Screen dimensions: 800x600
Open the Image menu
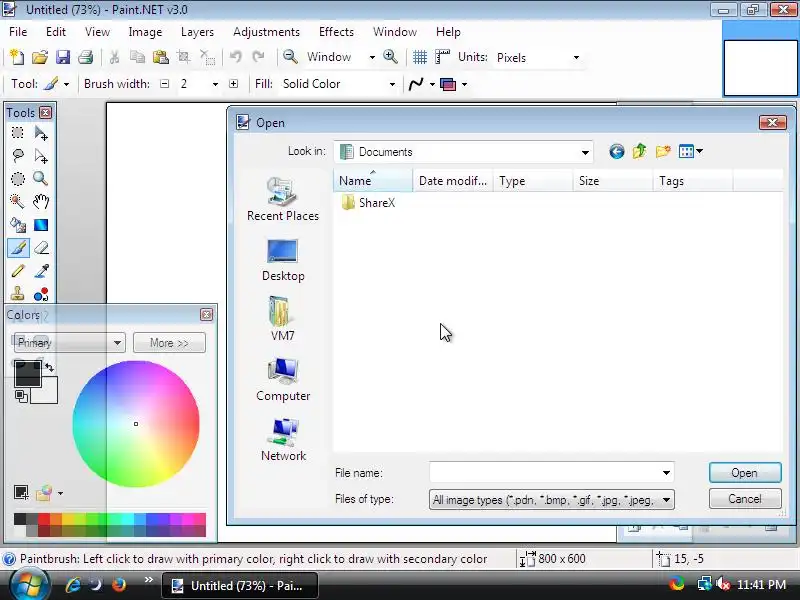(x=145, y=32)
